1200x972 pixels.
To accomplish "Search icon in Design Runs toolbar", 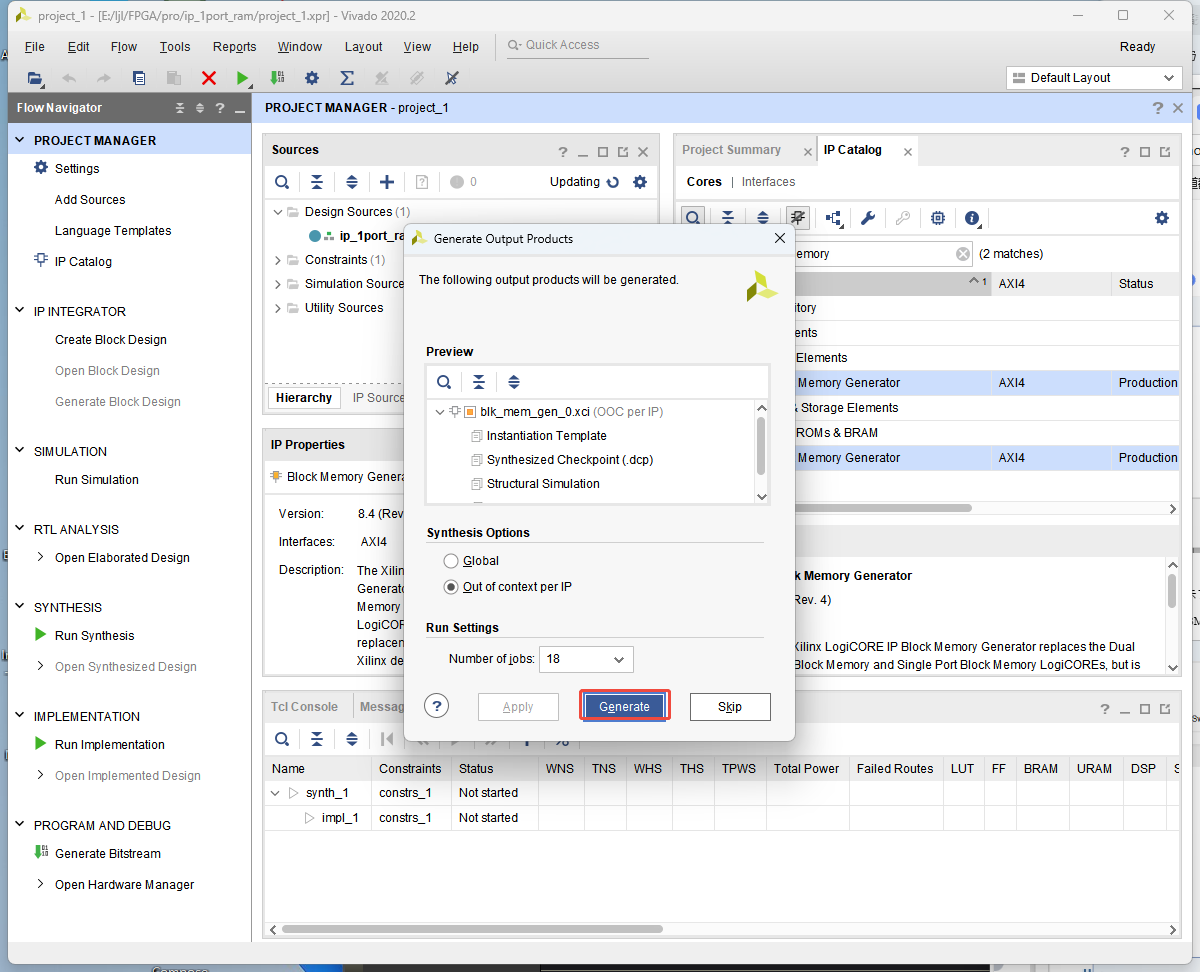I will pyautogui.click(x=283, y=739).
